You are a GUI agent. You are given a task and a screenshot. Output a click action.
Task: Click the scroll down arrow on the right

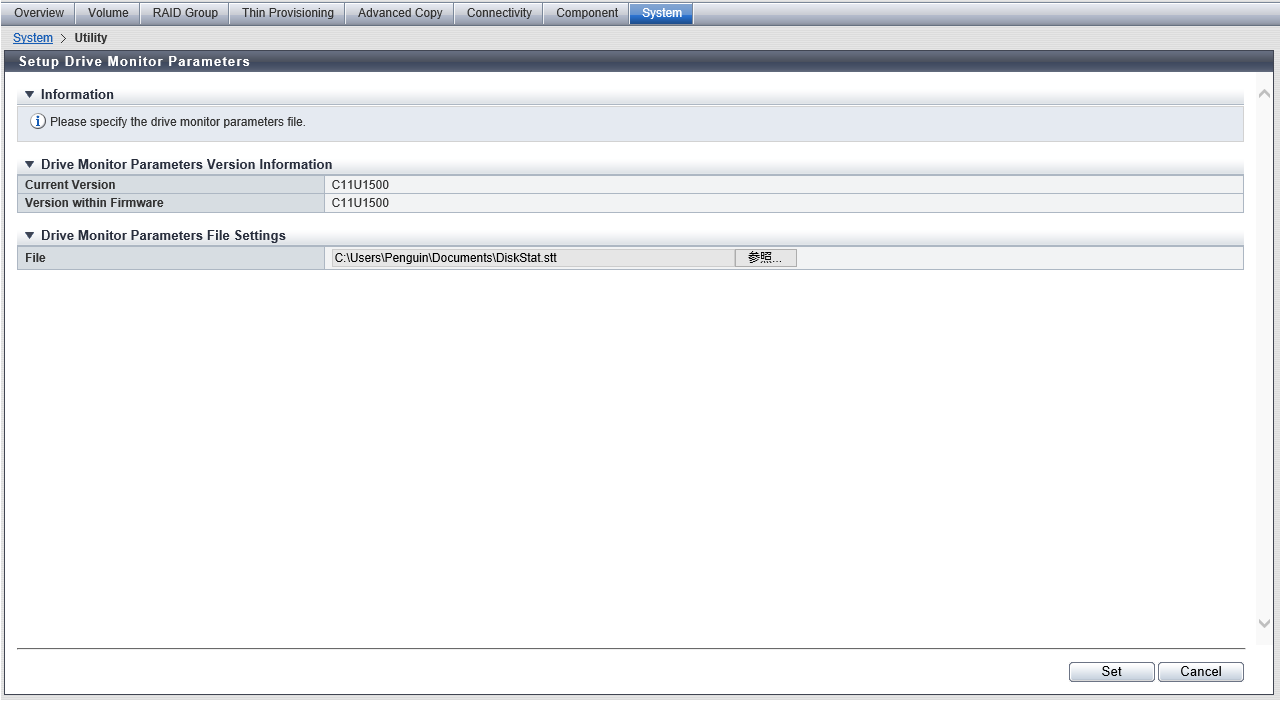point(1264,623)
